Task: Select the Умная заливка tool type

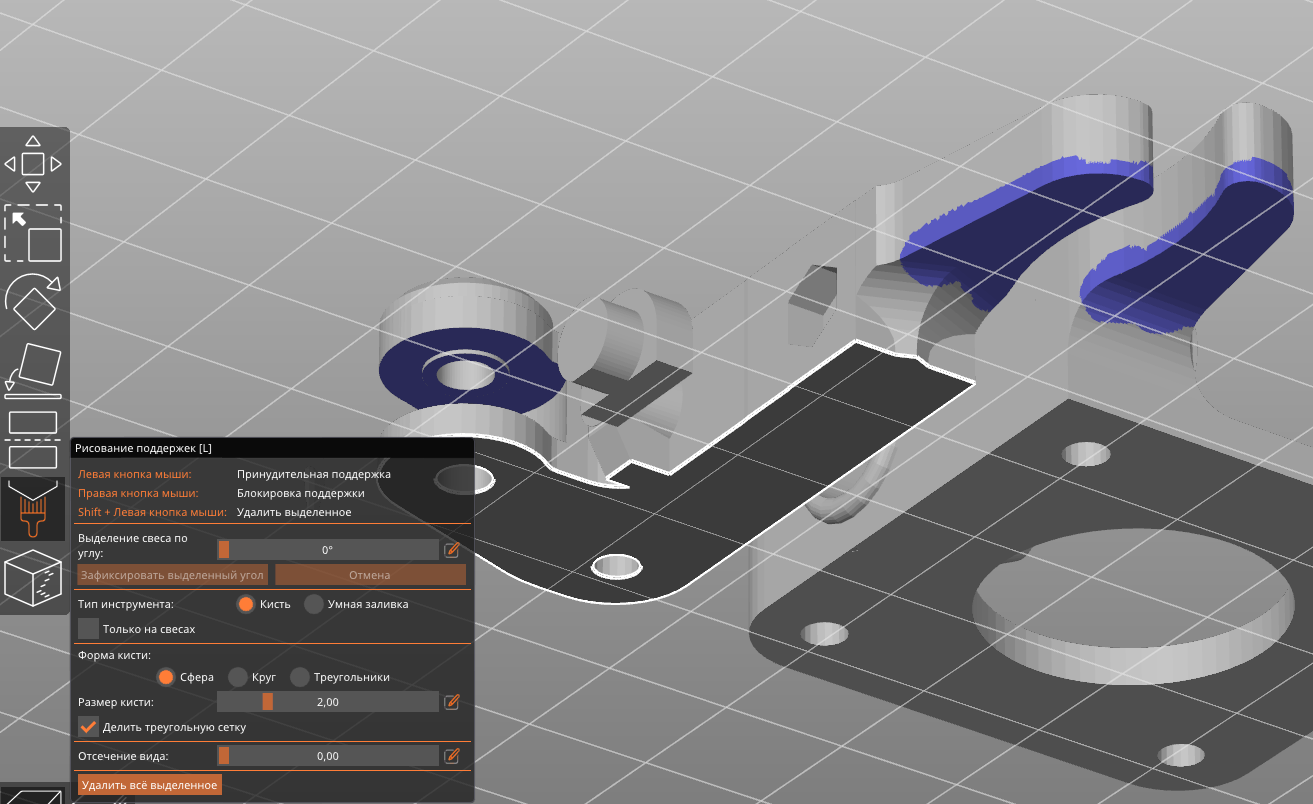Action: (314, 604)
